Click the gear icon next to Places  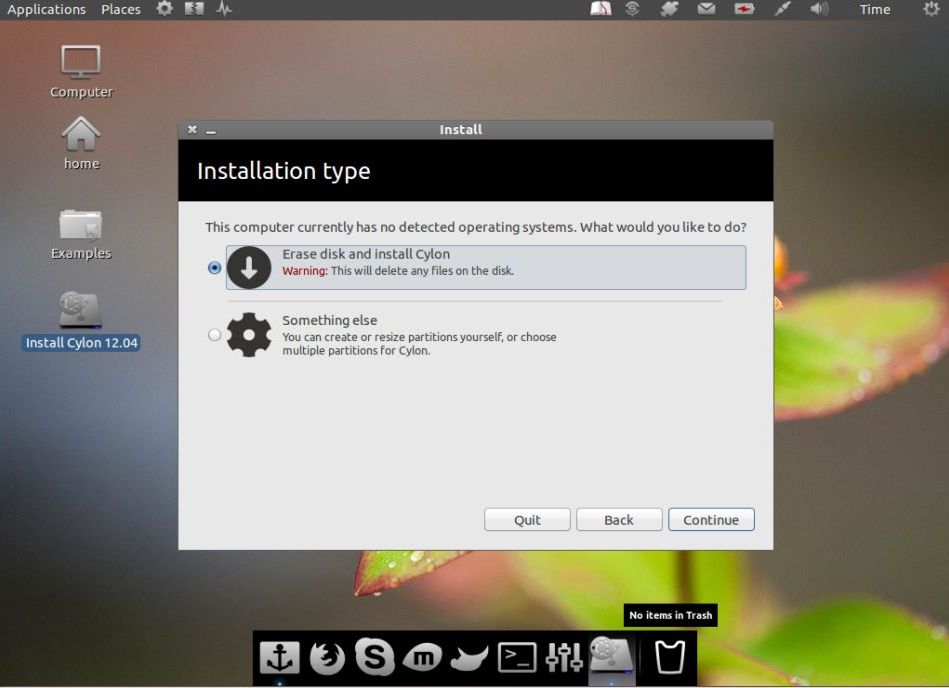tap(165, 9)
